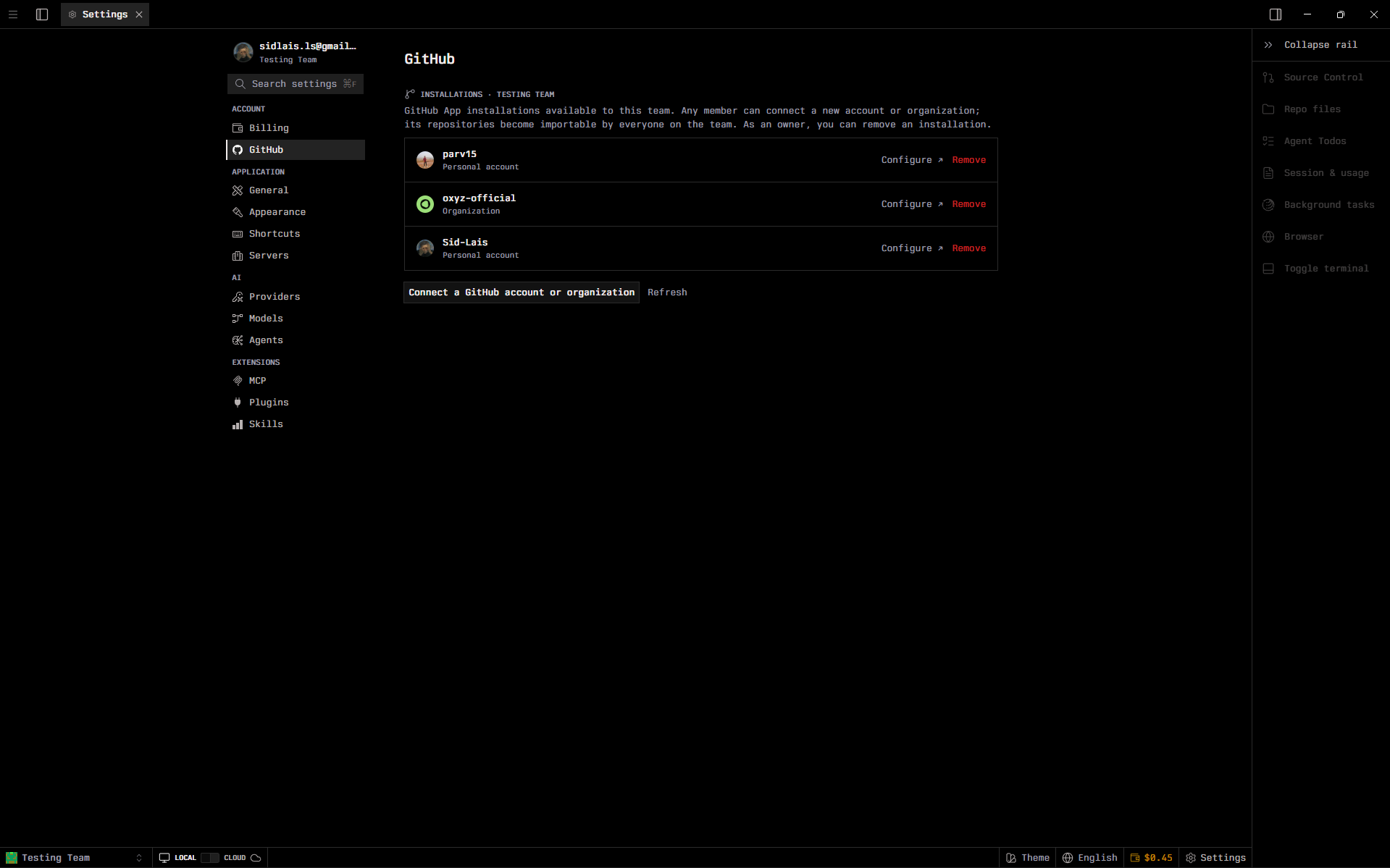Click the user profile avatar
The image size is (1390, 868).
(243, 52)
